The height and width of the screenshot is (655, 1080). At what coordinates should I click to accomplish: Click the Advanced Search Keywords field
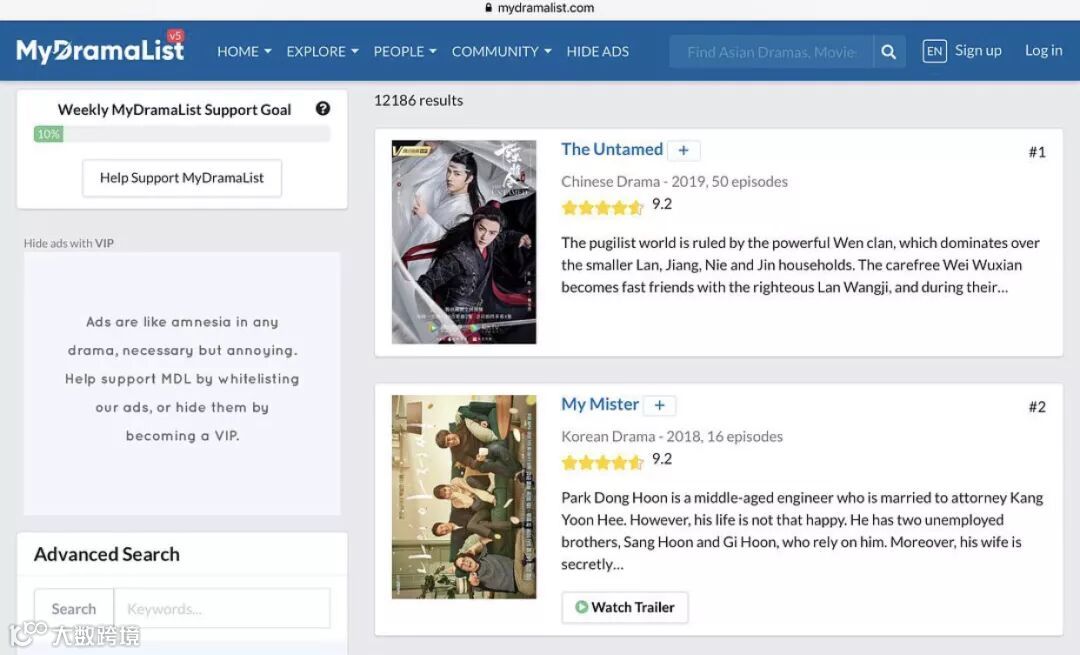pos(222,609)
